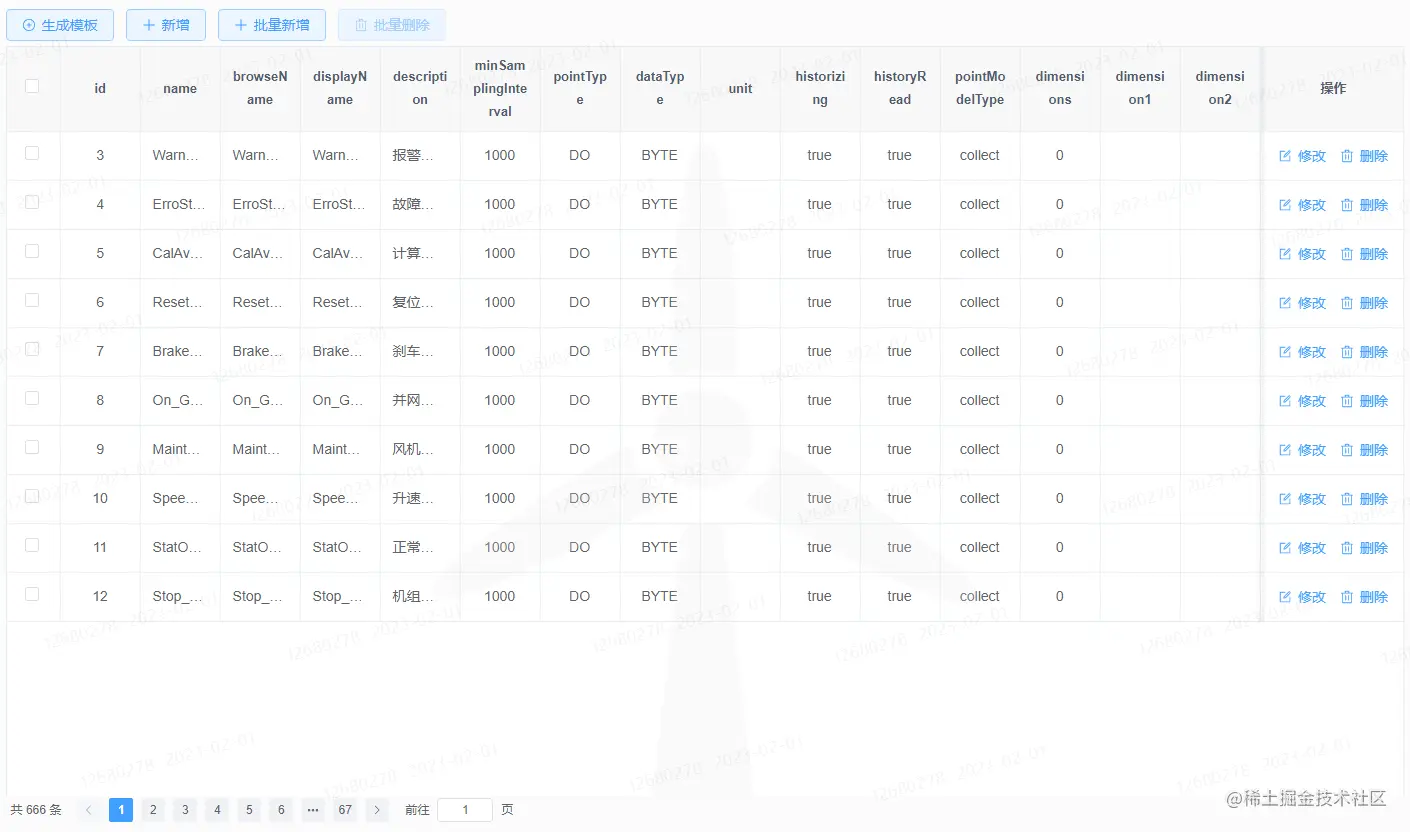Open page 3 of the table
The height and width of the screenshot is (832, 1410).
coord(185,810)
